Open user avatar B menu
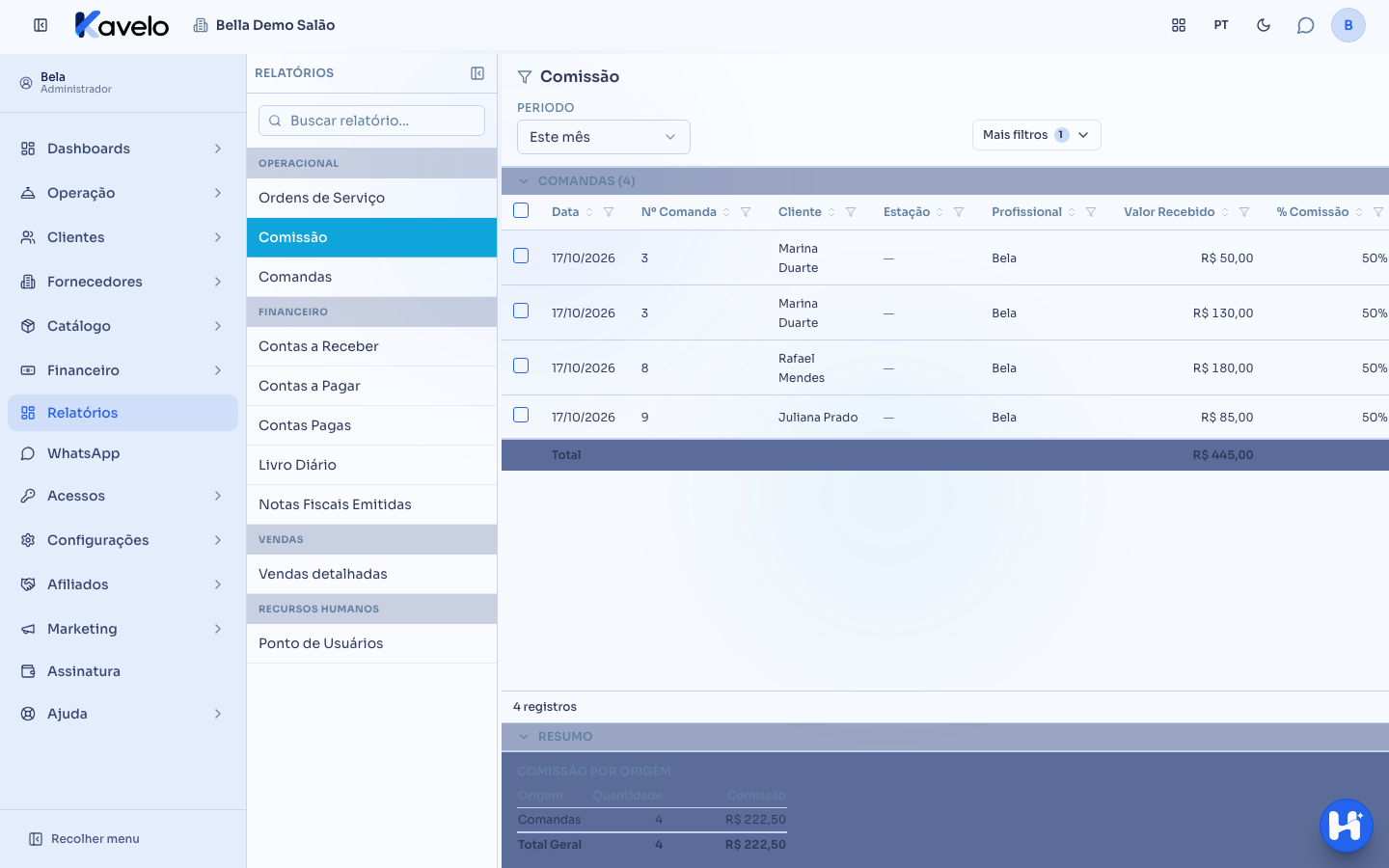The height and width of the screenshot is (868, 1389). tap(1348, 25)
